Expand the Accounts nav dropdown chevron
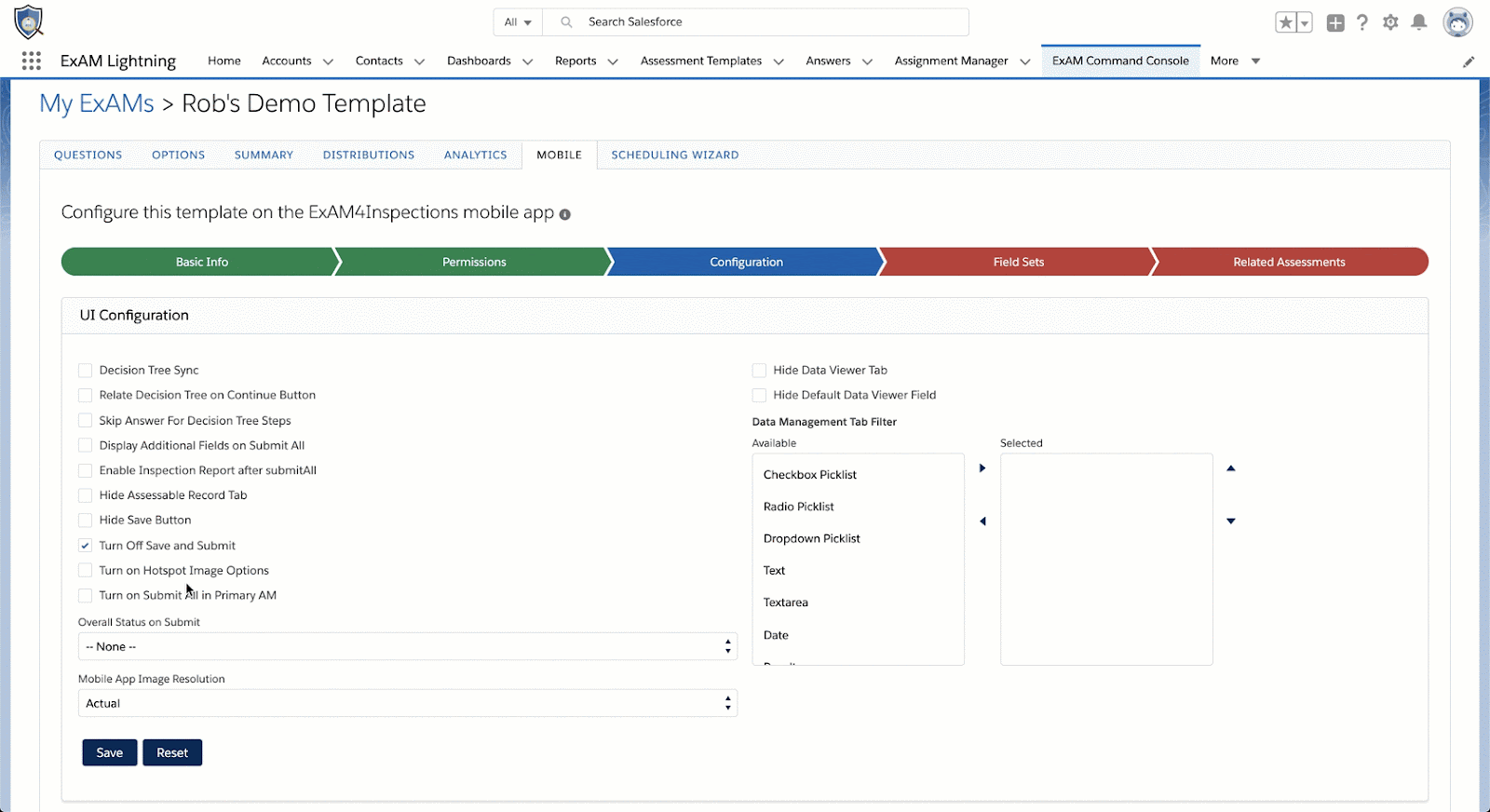The height and width of the screenshot is (812, 1490). coord(328,61)
